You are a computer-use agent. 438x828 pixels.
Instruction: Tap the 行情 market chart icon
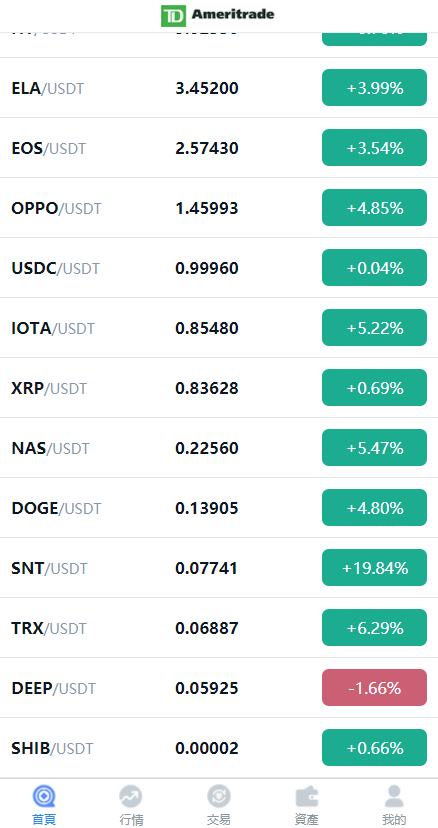[131, 796]
